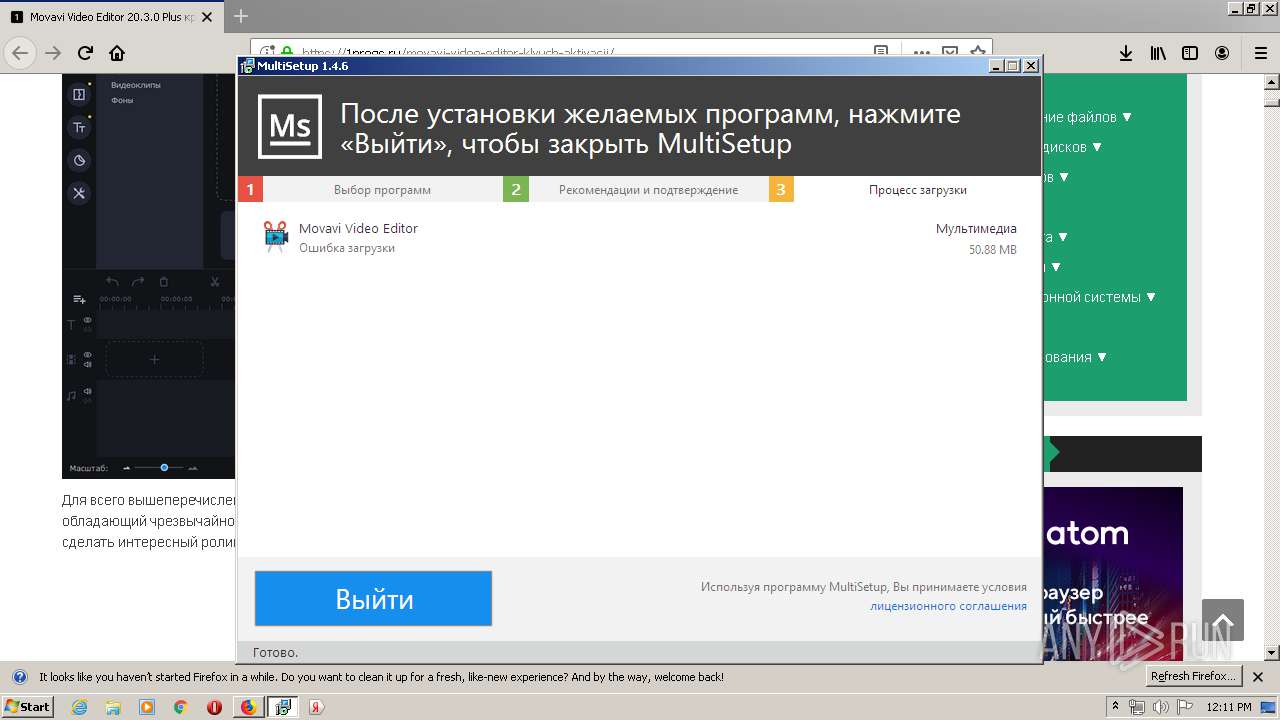Image resolution: width=1280 pixels, height=720 pixels.
Task: Click the page scrollbar up arrow
Action: tap(1271, 82)
